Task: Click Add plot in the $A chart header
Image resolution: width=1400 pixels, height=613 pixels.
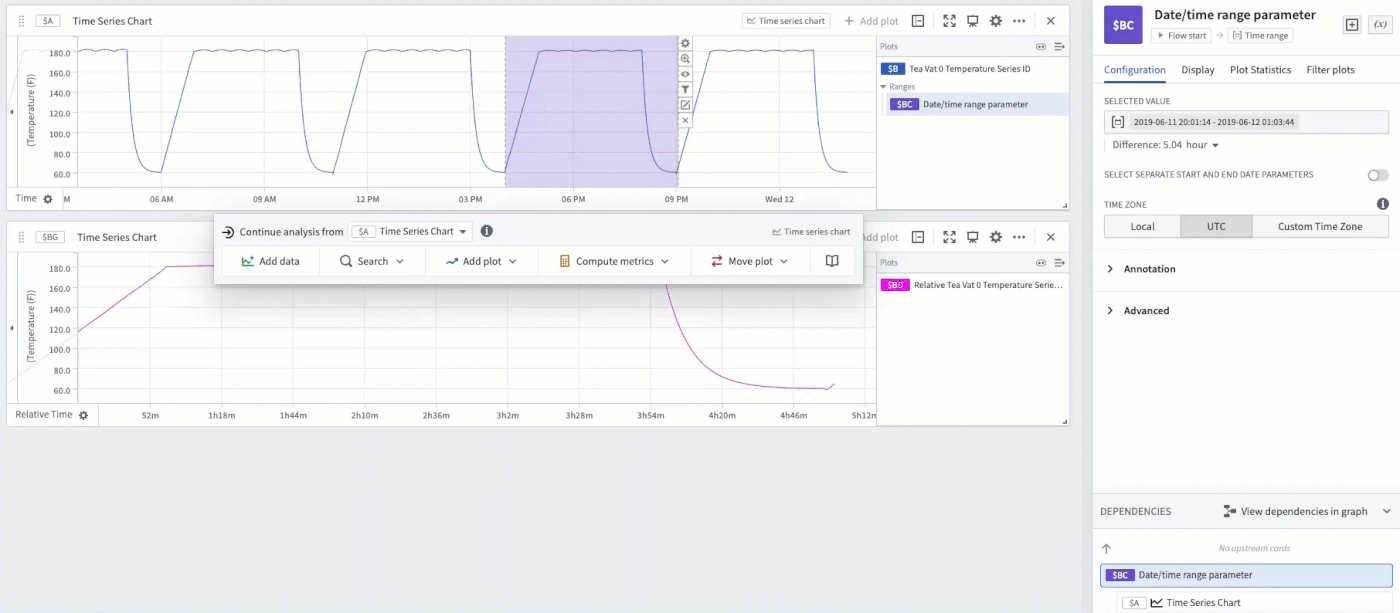Action: point(872,21)
